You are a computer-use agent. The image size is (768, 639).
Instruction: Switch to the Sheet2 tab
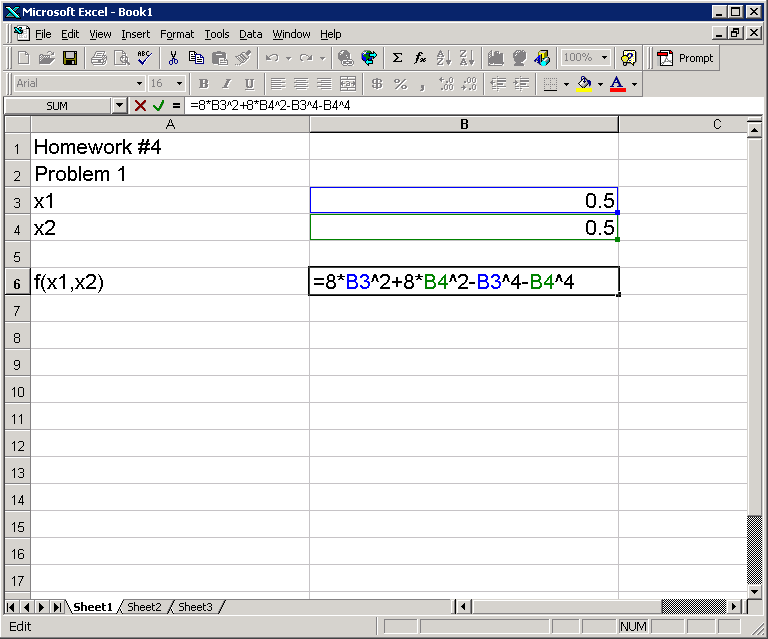pos(144,607)
